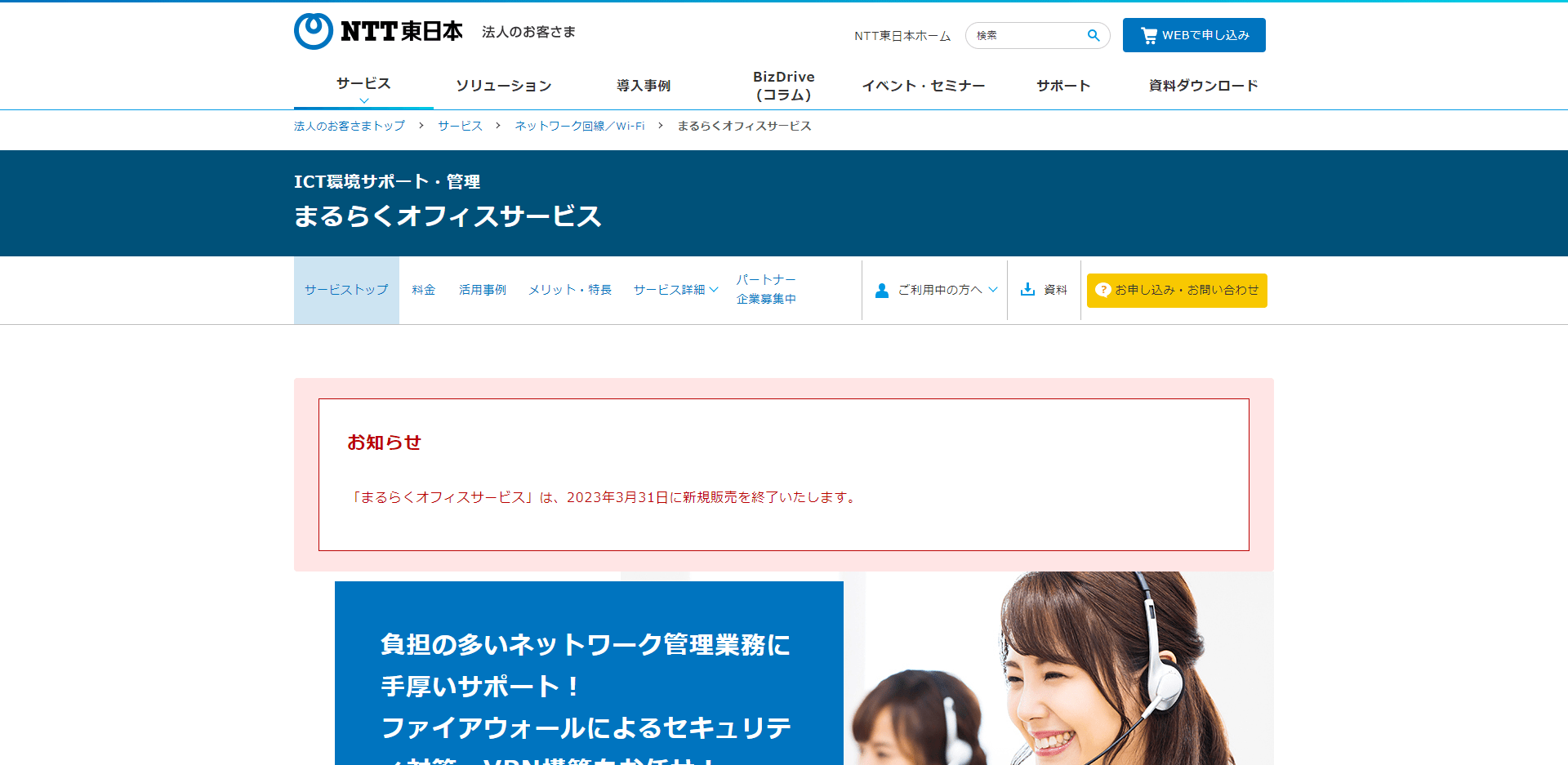Select the 活用事例 tab
Viewport: 1568px width, 765px height.
(x=483, y=290)
